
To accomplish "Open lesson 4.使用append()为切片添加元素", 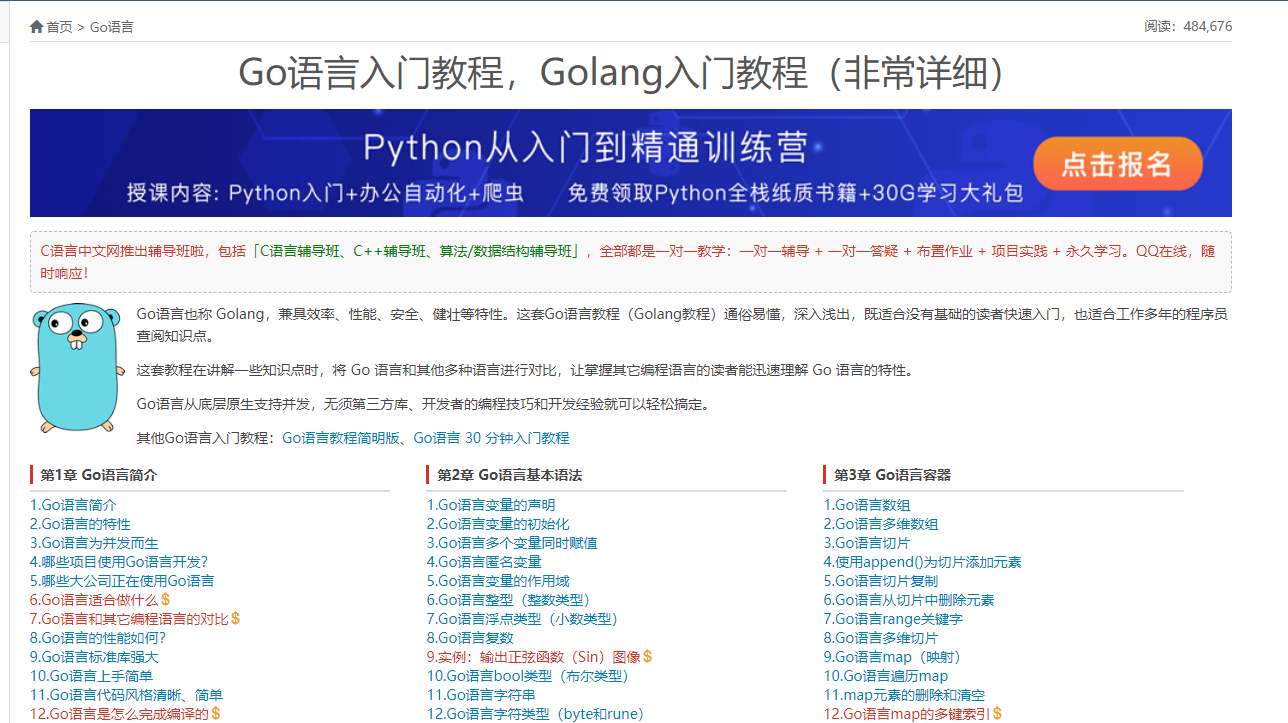I will pyautogui.click(x=923, y=562).
